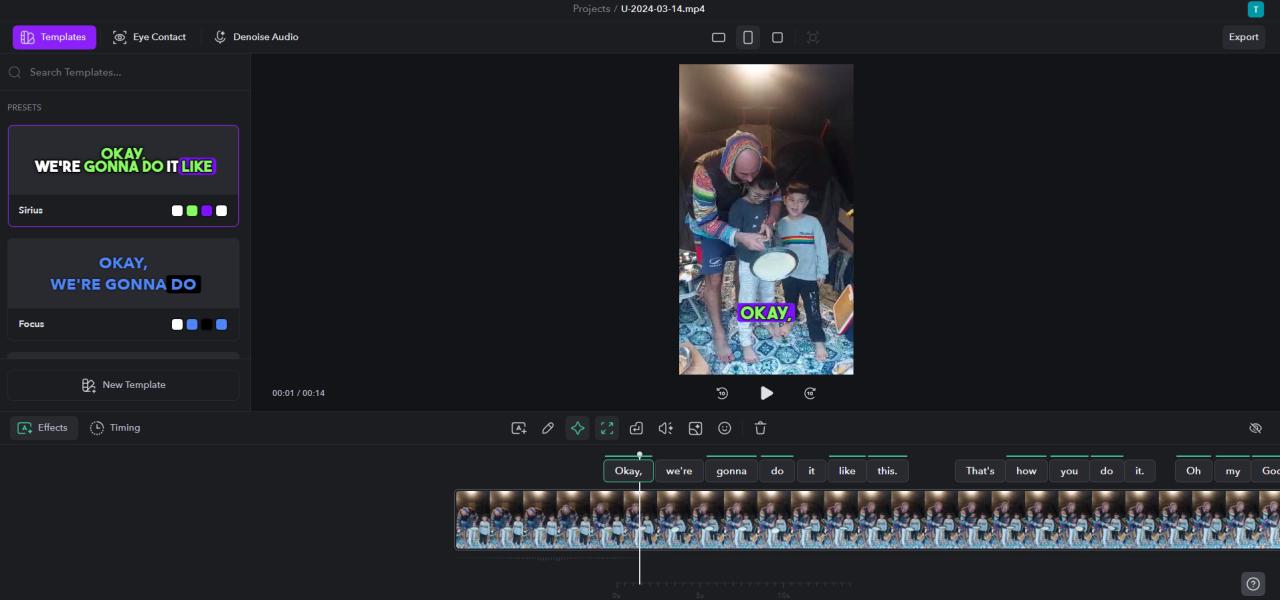Click the add caption text icon
1280x600 pixels.
[x=518, y=428]
